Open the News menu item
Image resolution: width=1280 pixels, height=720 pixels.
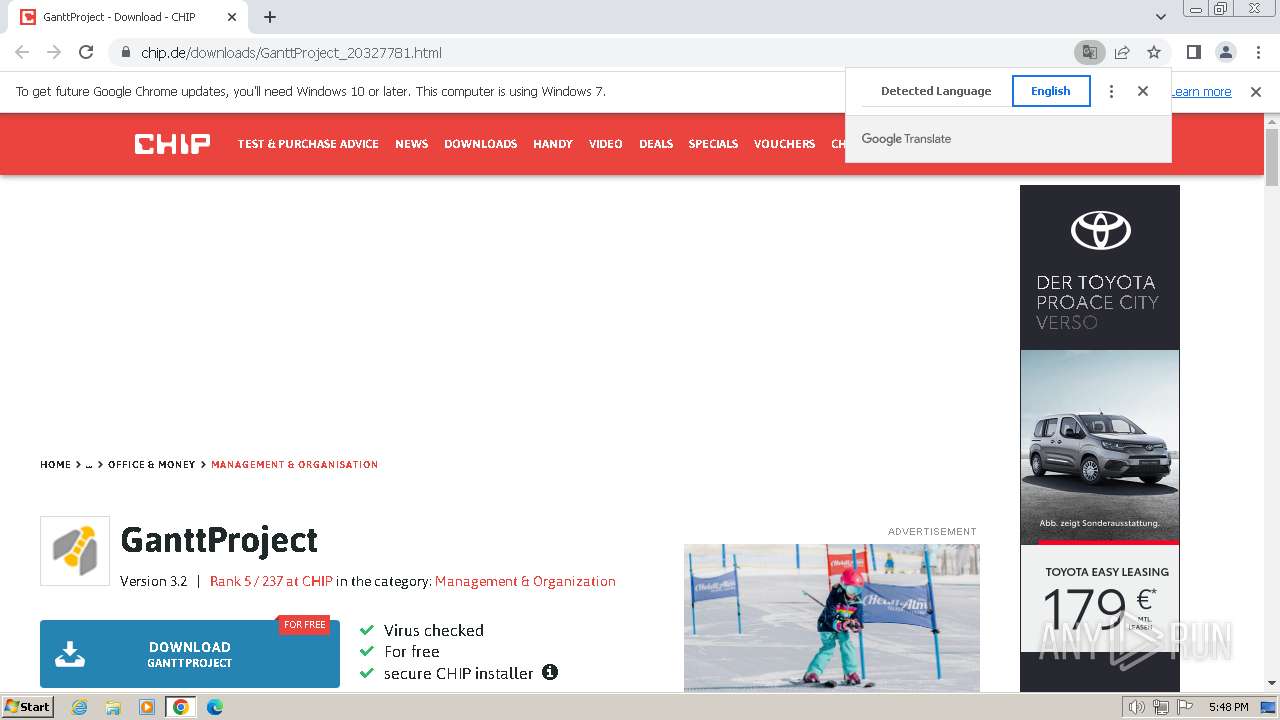[x=411, y=144]
